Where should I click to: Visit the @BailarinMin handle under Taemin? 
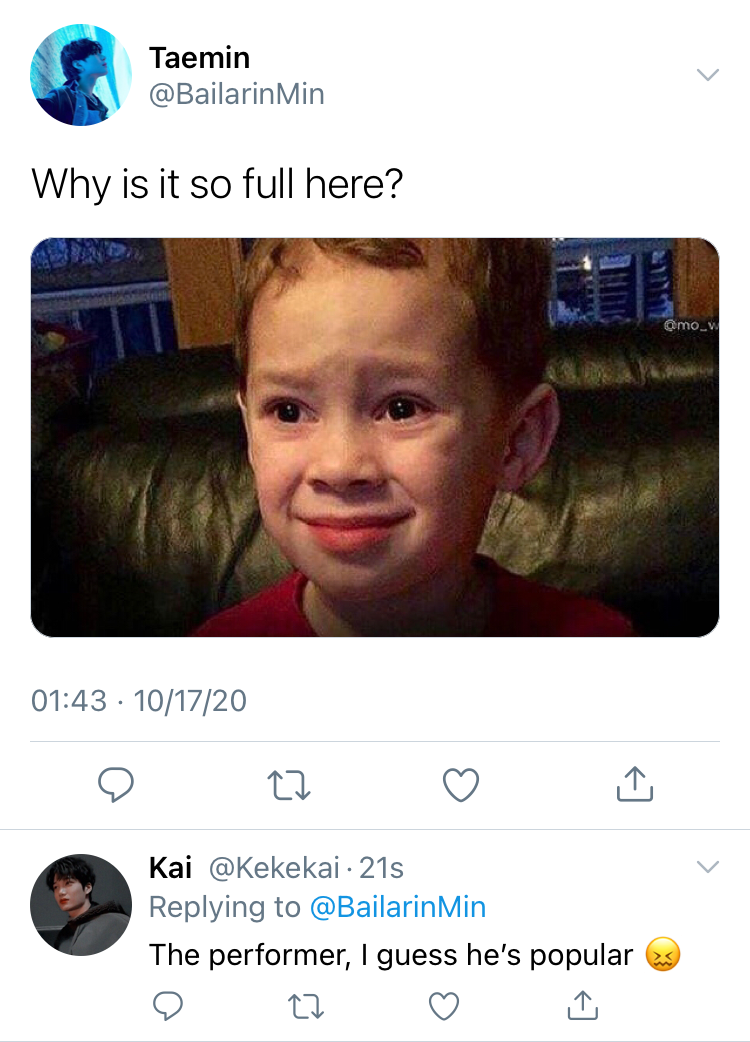[x=236, y=94]
